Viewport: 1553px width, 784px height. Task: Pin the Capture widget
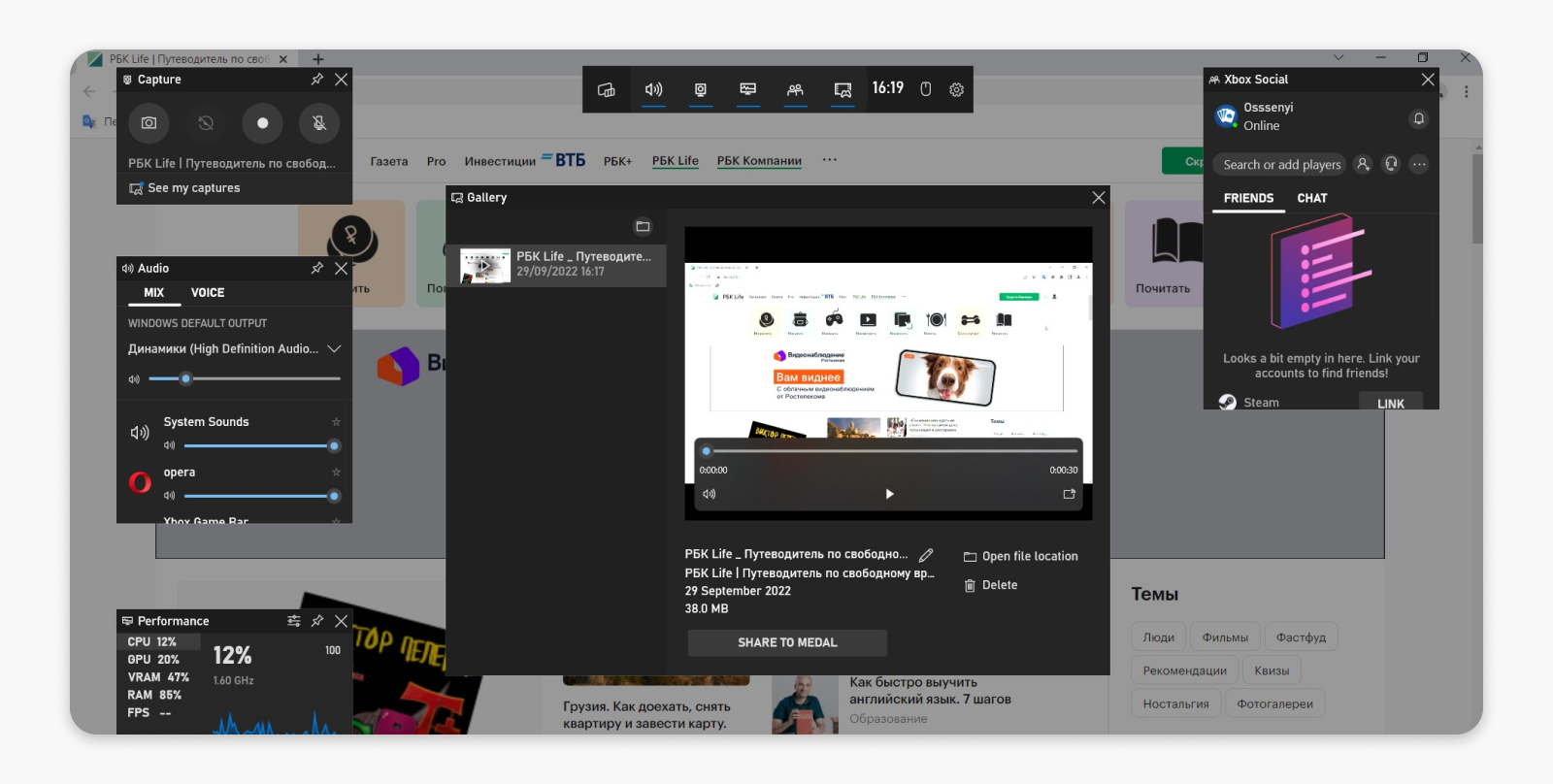[317, 80]
